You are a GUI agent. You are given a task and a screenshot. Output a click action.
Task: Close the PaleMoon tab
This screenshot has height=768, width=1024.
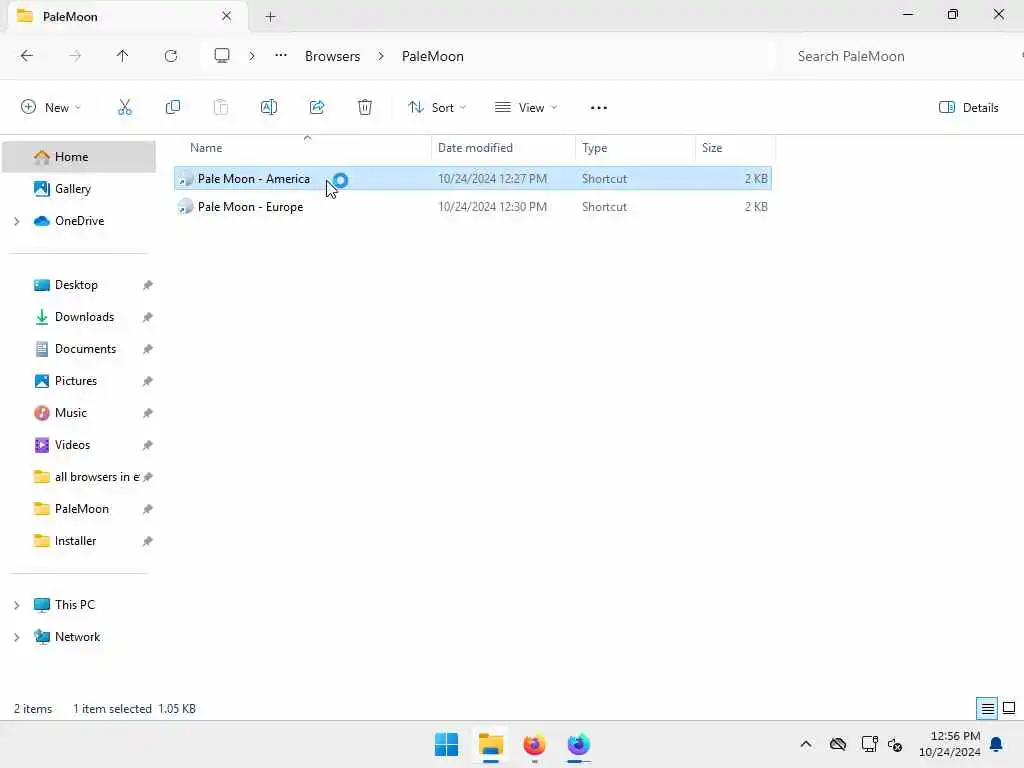(227, 16)
